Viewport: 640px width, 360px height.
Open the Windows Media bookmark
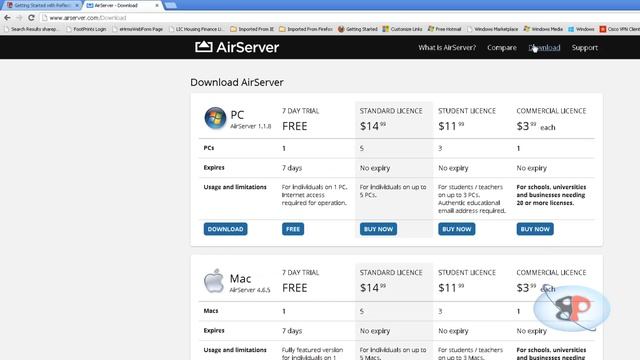point(543,29)
